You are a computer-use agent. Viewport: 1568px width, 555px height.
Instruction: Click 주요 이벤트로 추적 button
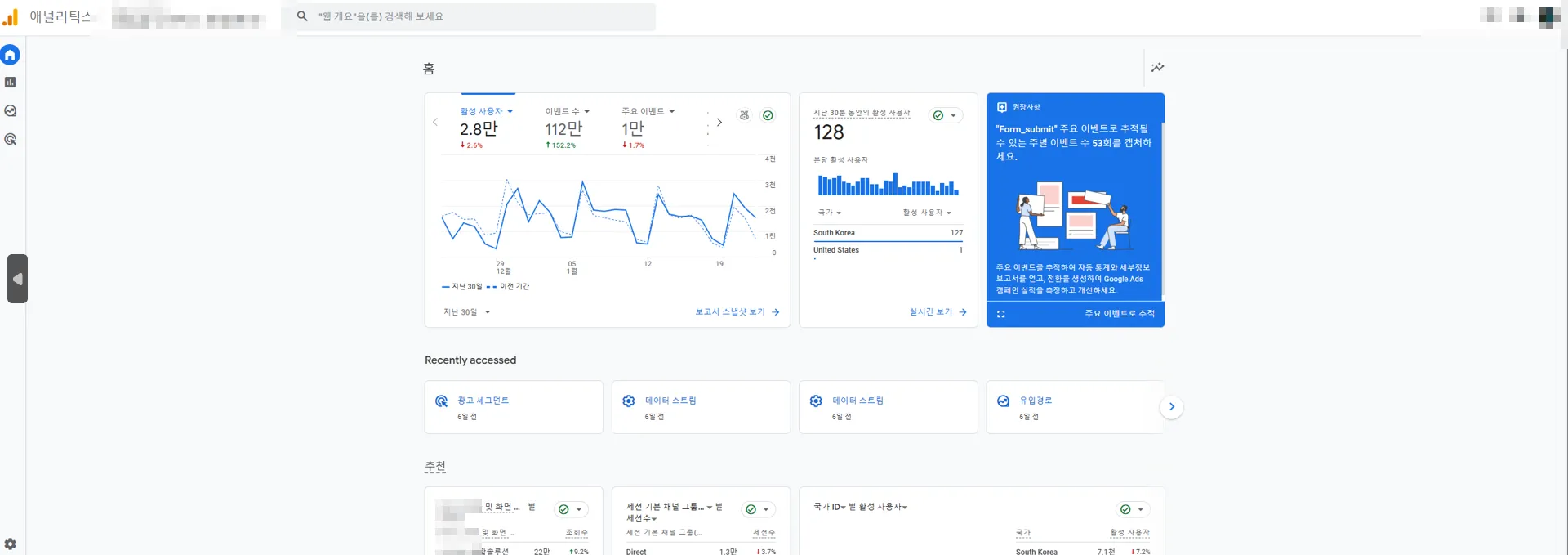coord(1120,314)
